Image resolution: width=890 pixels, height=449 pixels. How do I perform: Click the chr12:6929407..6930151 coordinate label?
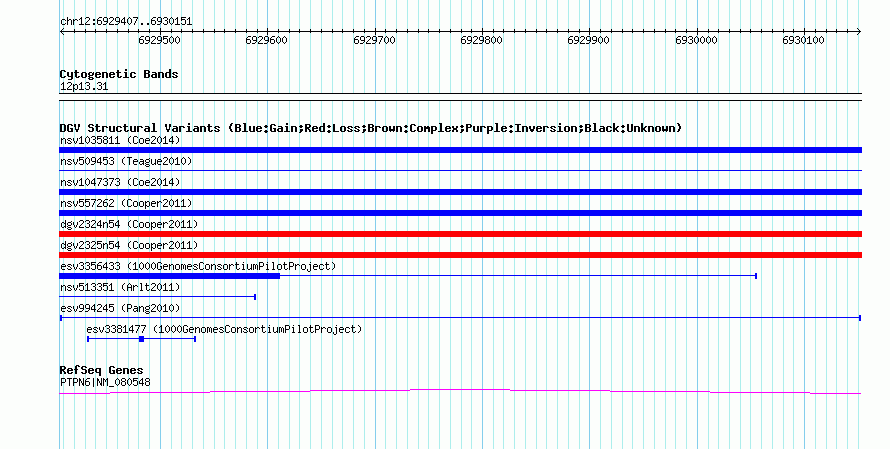(126, 22)
